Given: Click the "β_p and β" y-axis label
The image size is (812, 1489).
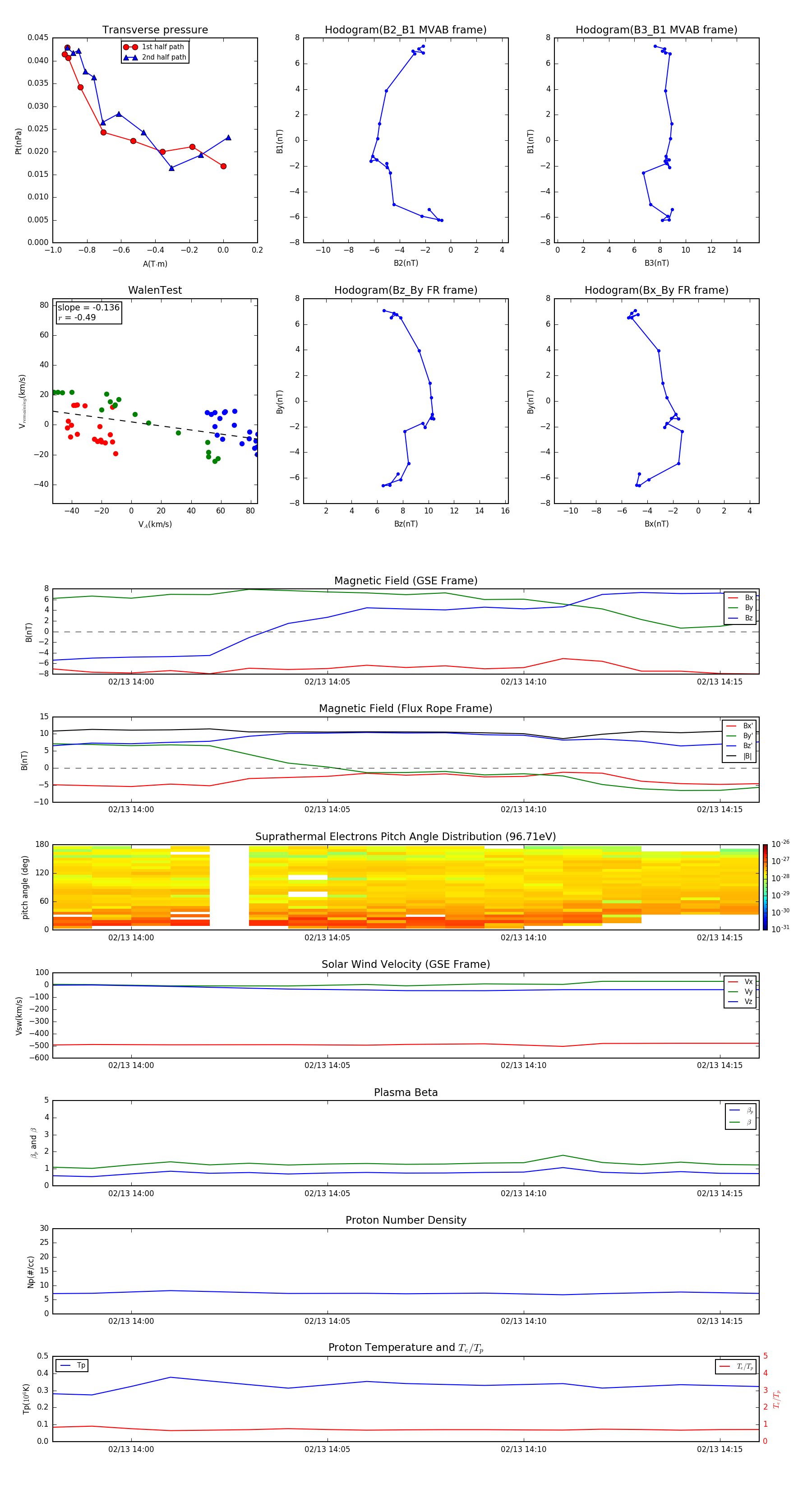Looking at the screenshot, I should (x=33, y=1143).
